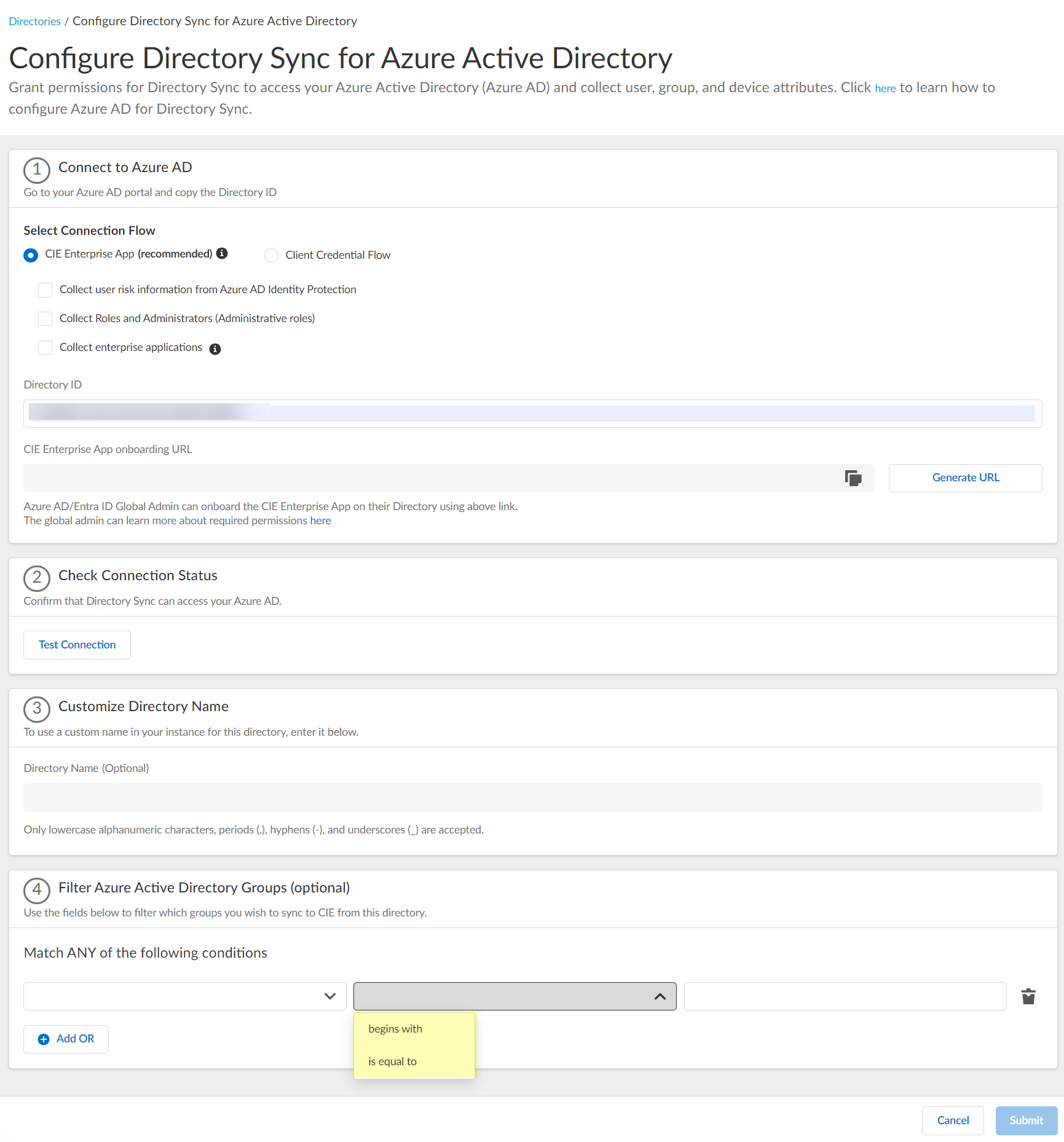Click 'Filter Azure Active Directory Groups (optional)' heading
Viewport: 1064px width, 1142px height.
204,888
